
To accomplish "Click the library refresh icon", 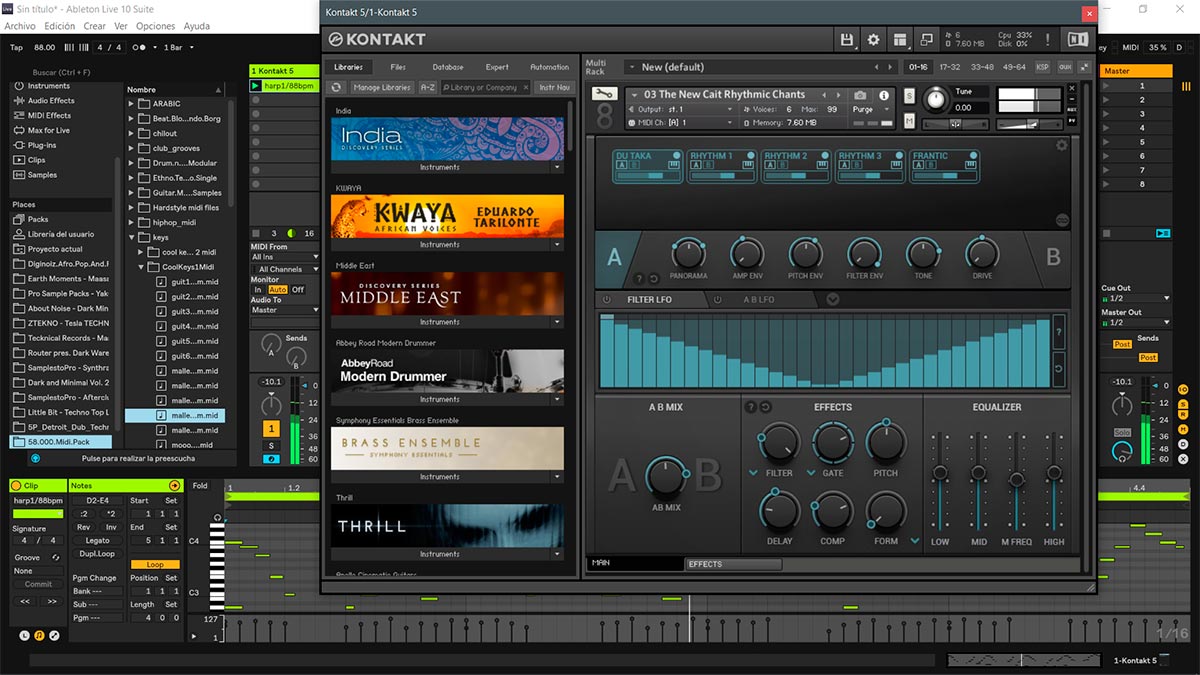I will 336,88.
